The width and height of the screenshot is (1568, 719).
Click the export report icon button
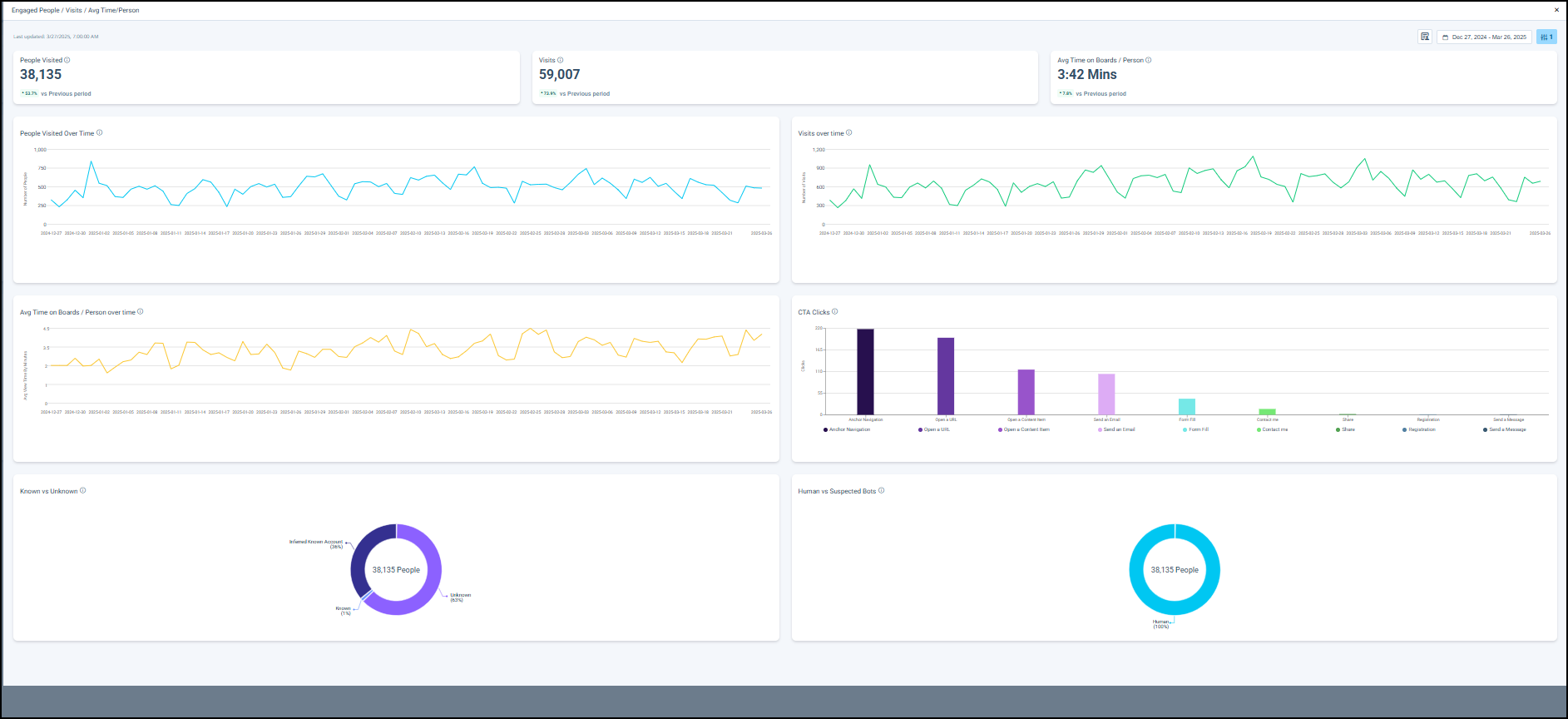pos(1425,37)
